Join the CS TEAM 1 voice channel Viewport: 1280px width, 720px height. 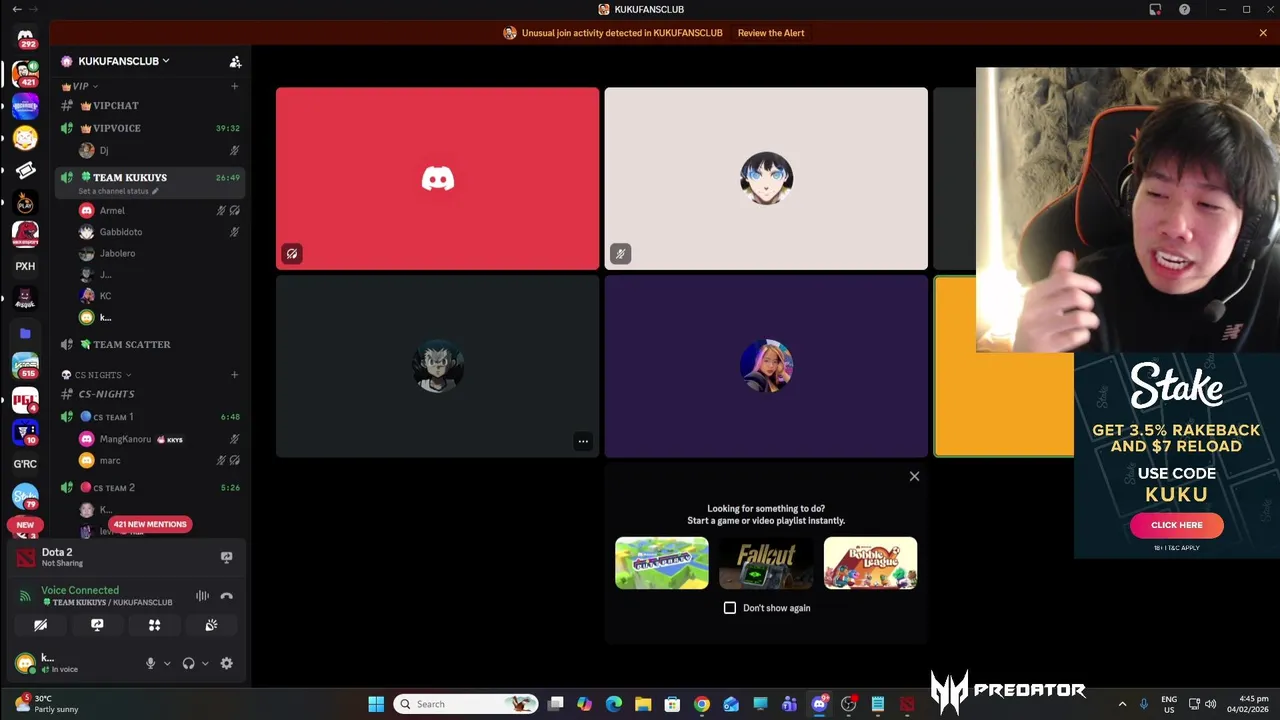[150, 416]
